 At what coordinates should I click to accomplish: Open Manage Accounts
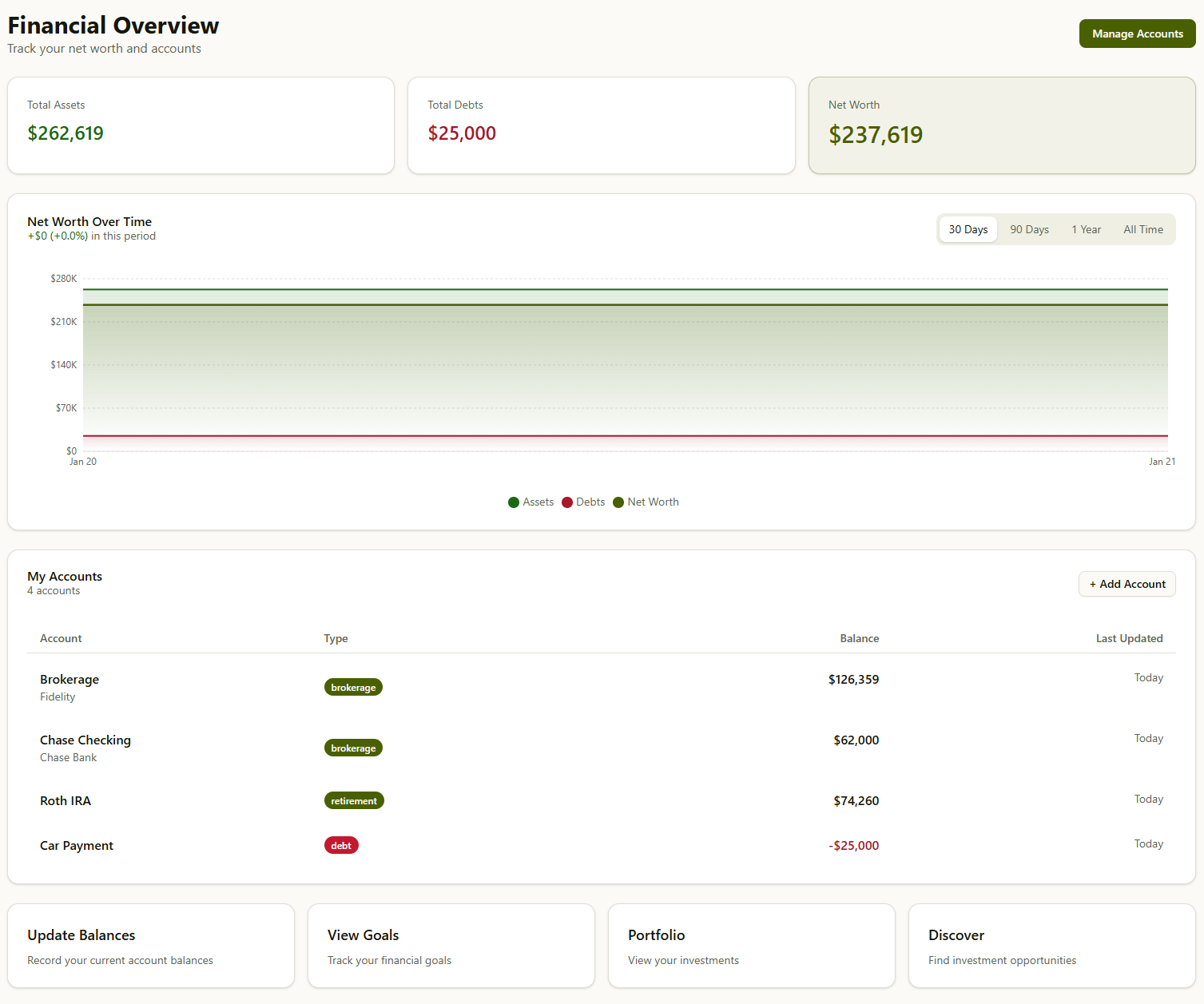click(x=1137, y=34)
